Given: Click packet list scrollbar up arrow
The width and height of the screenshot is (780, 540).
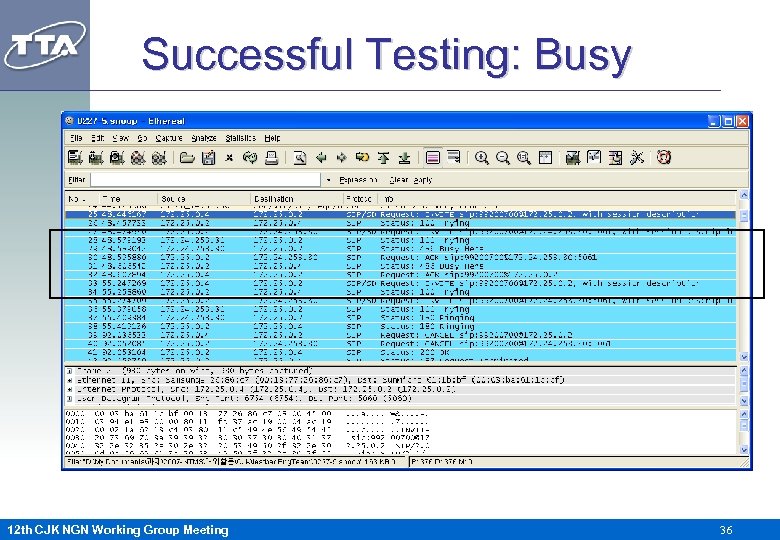Looking at the screenshot, I should pos(744,195).
